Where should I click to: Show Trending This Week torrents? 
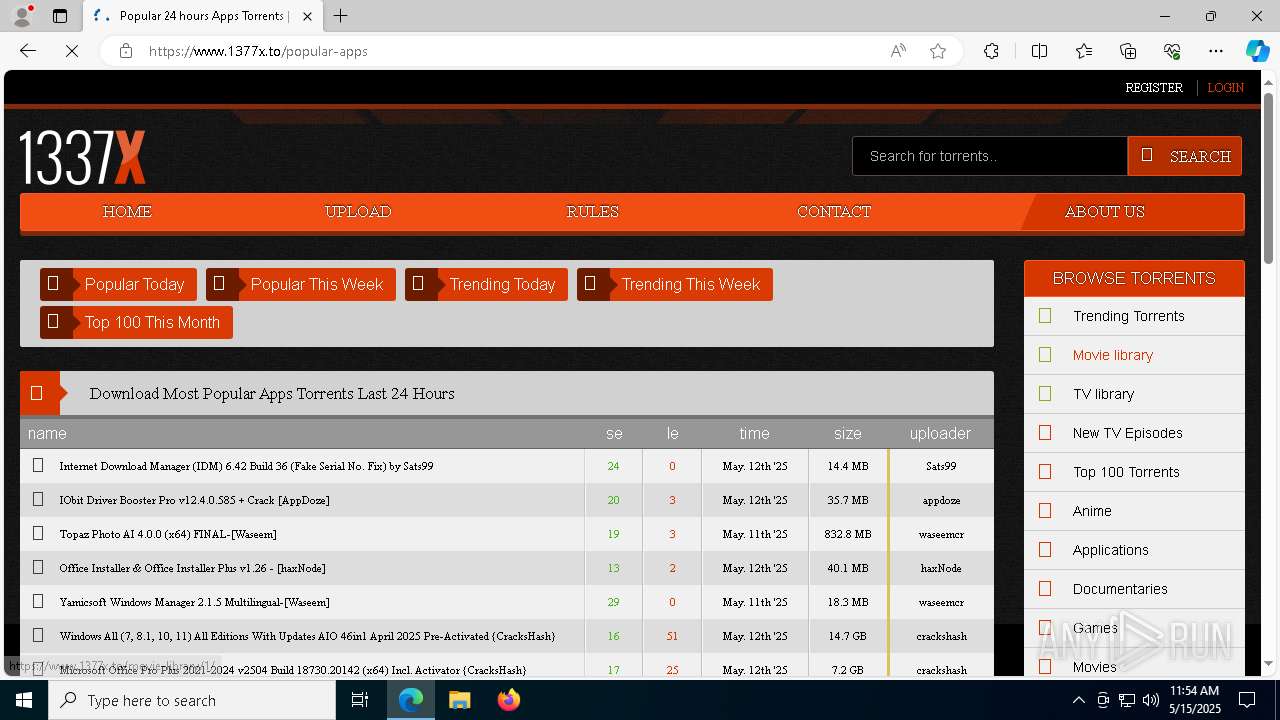(675, 285)
